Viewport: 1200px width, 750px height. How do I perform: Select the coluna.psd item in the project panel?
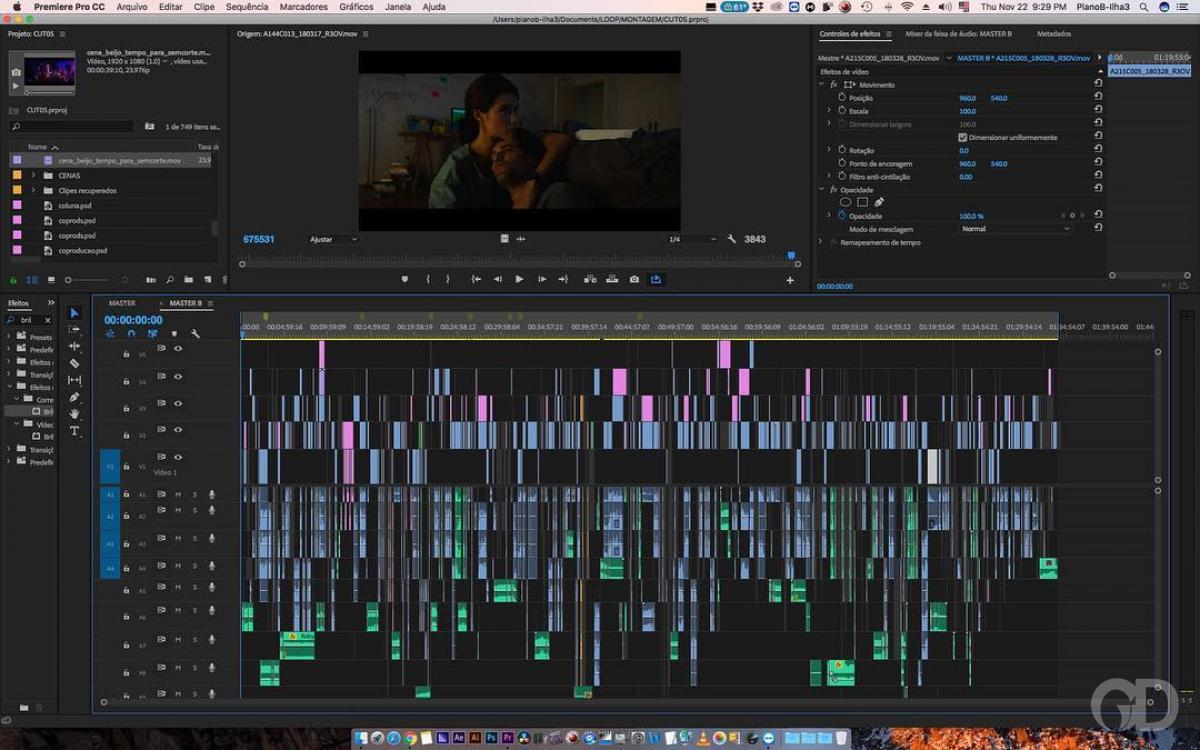point(75,206)
